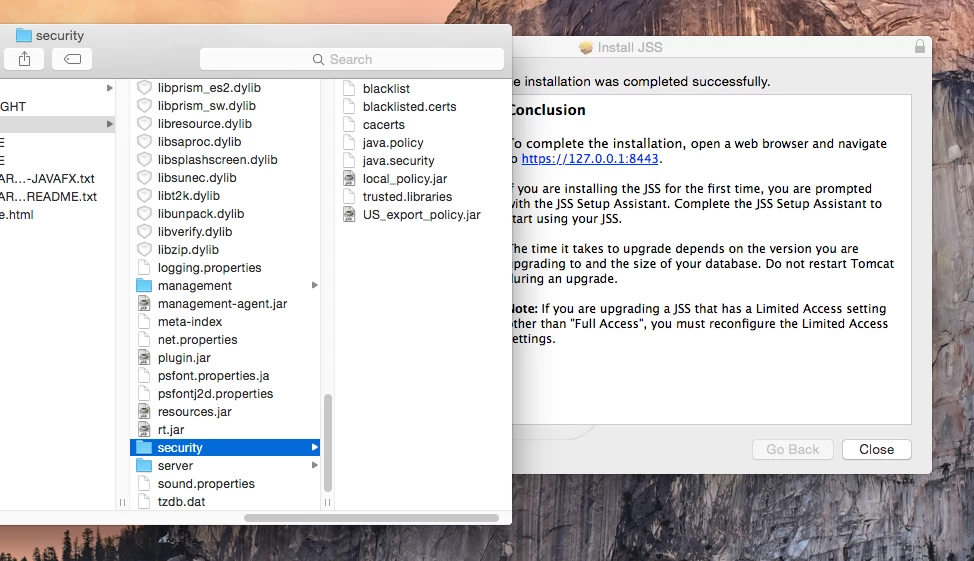Click the Close button in installer
974x561 pixels.
[x=876, y=449]
